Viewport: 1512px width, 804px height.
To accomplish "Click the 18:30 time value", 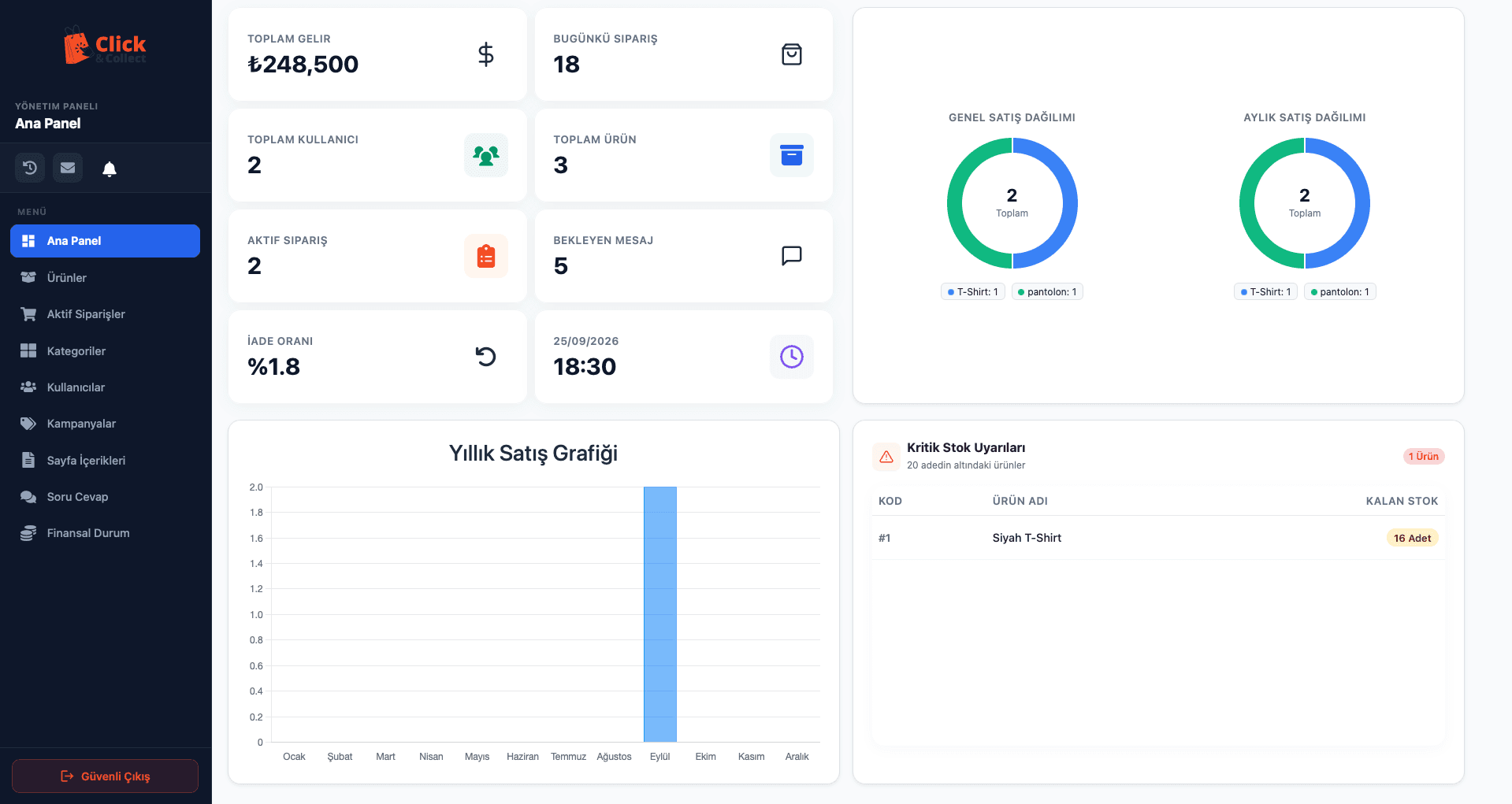I will tap(585, 367).
